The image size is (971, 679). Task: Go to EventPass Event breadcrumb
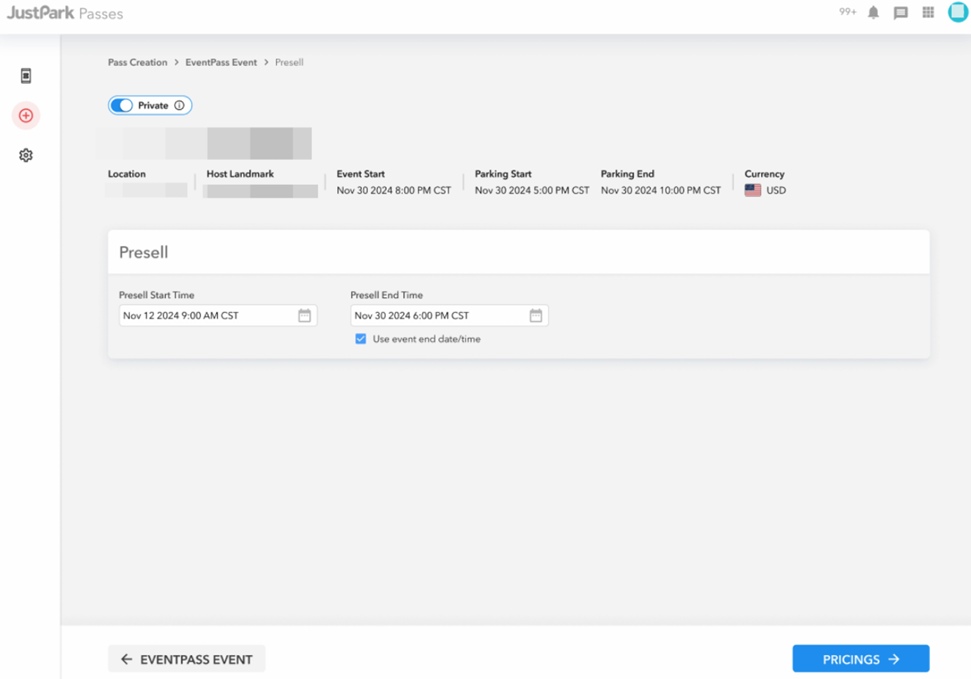coord(221,63)
